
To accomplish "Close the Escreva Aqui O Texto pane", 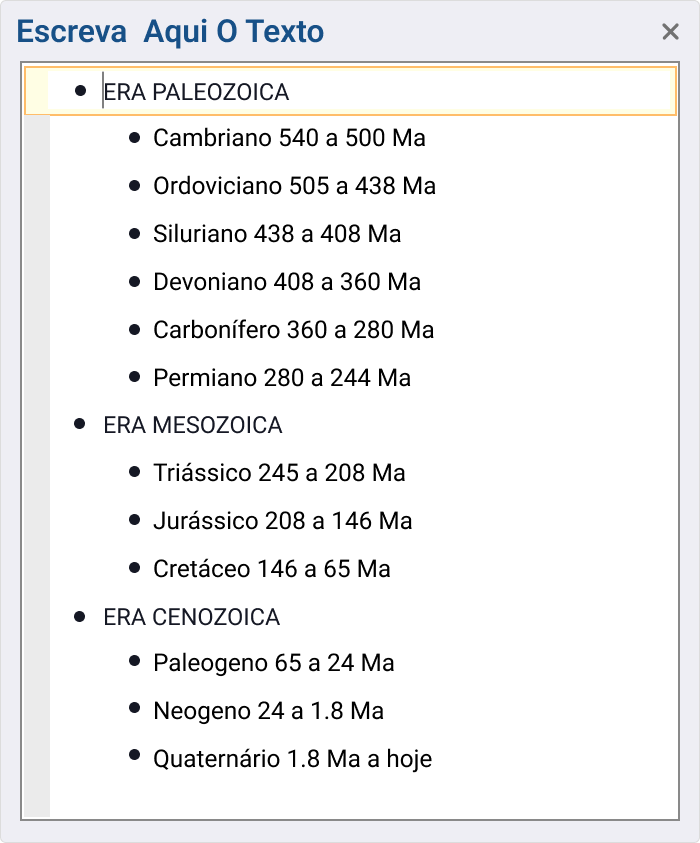I will click(x=670, y=32).
